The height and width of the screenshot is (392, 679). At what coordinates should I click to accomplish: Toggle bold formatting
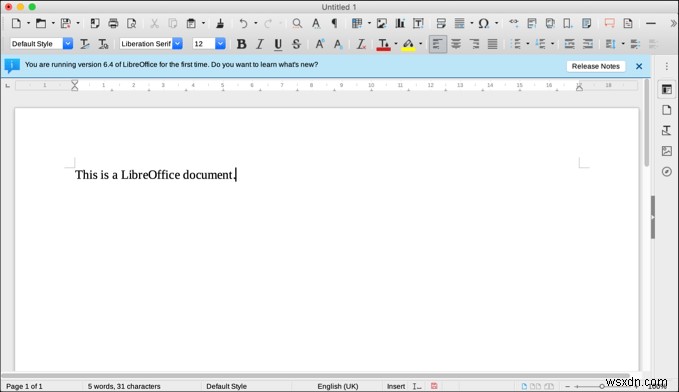pyautogui.click(x=242, y=44)
